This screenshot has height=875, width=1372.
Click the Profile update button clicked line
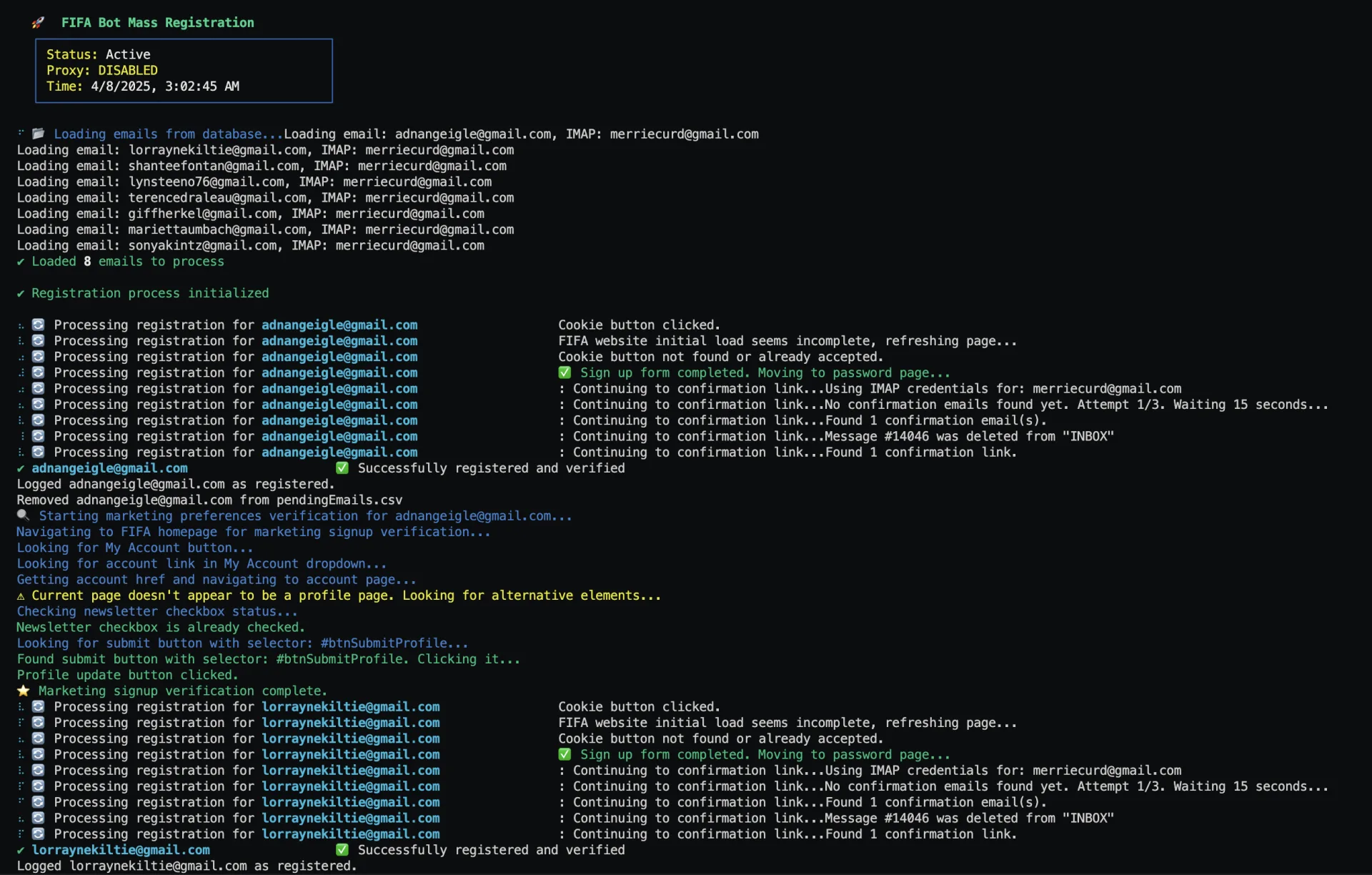[127, 675]
